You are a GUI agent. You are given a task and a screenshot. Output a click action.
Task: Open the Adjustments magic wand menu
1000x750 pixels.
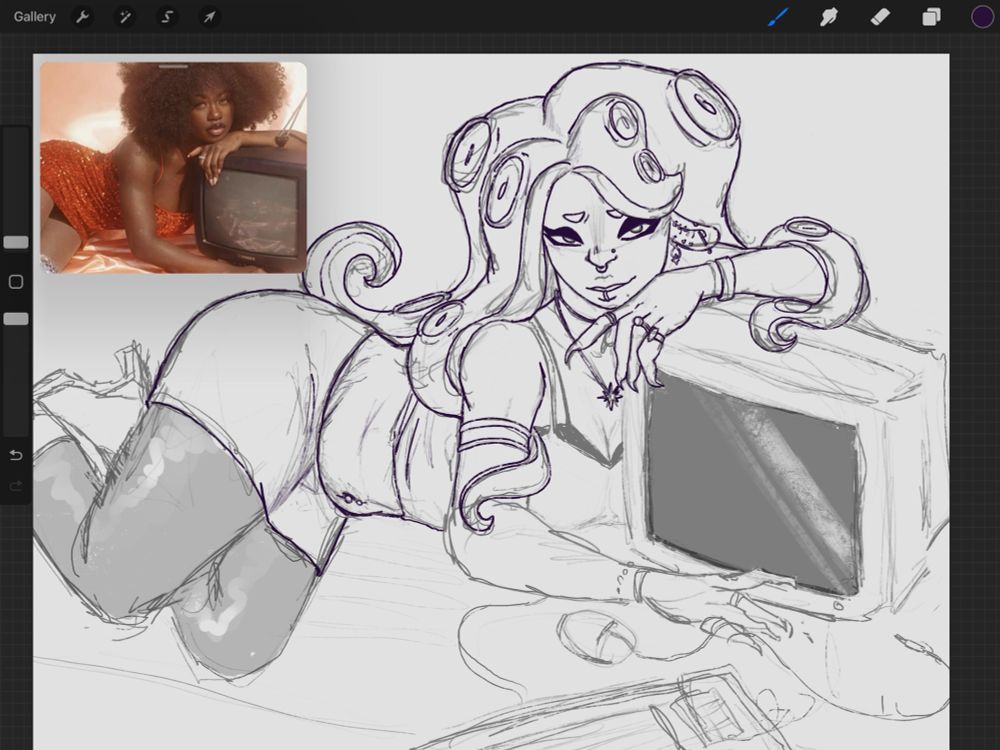(x=125, y=17)
